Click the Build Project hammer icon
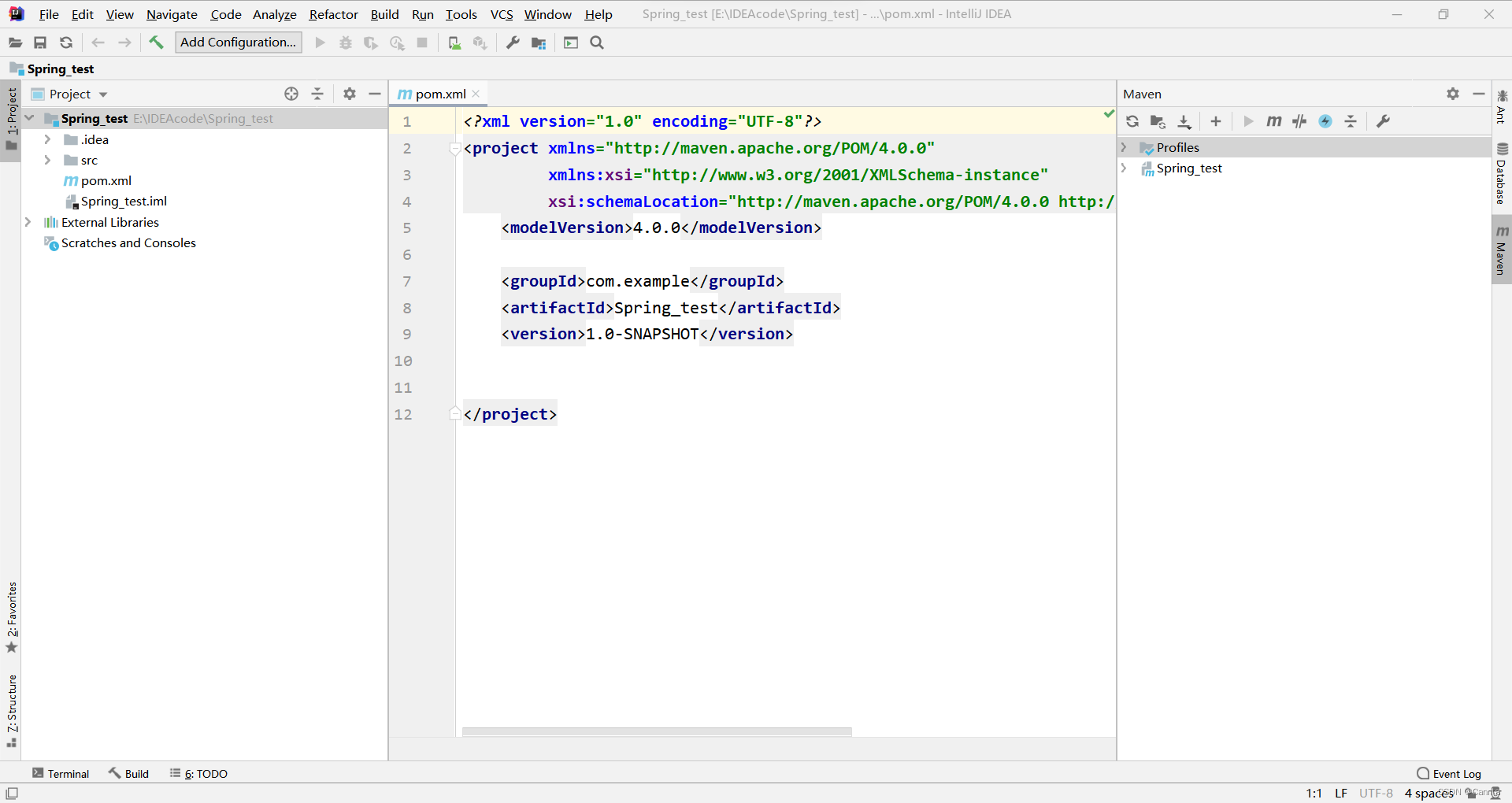The width and height of the screenshot is (1512, 803). [156, 43]
